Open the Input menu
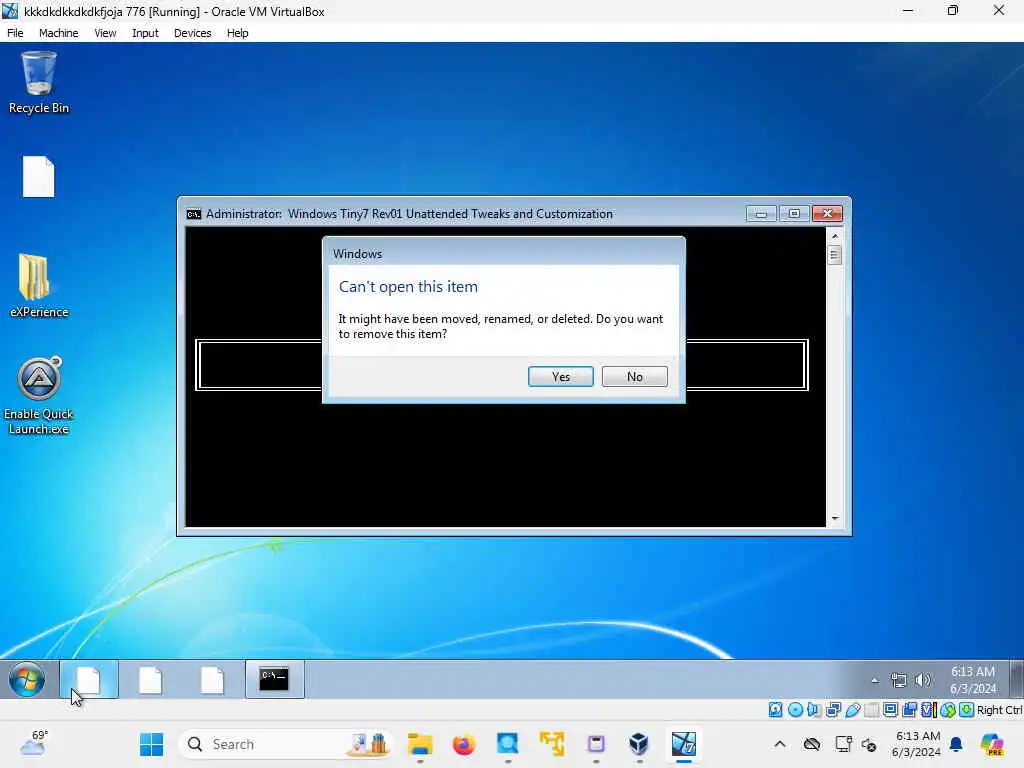The height and width of the screenshot is (768, 1024). click(145, 33)
